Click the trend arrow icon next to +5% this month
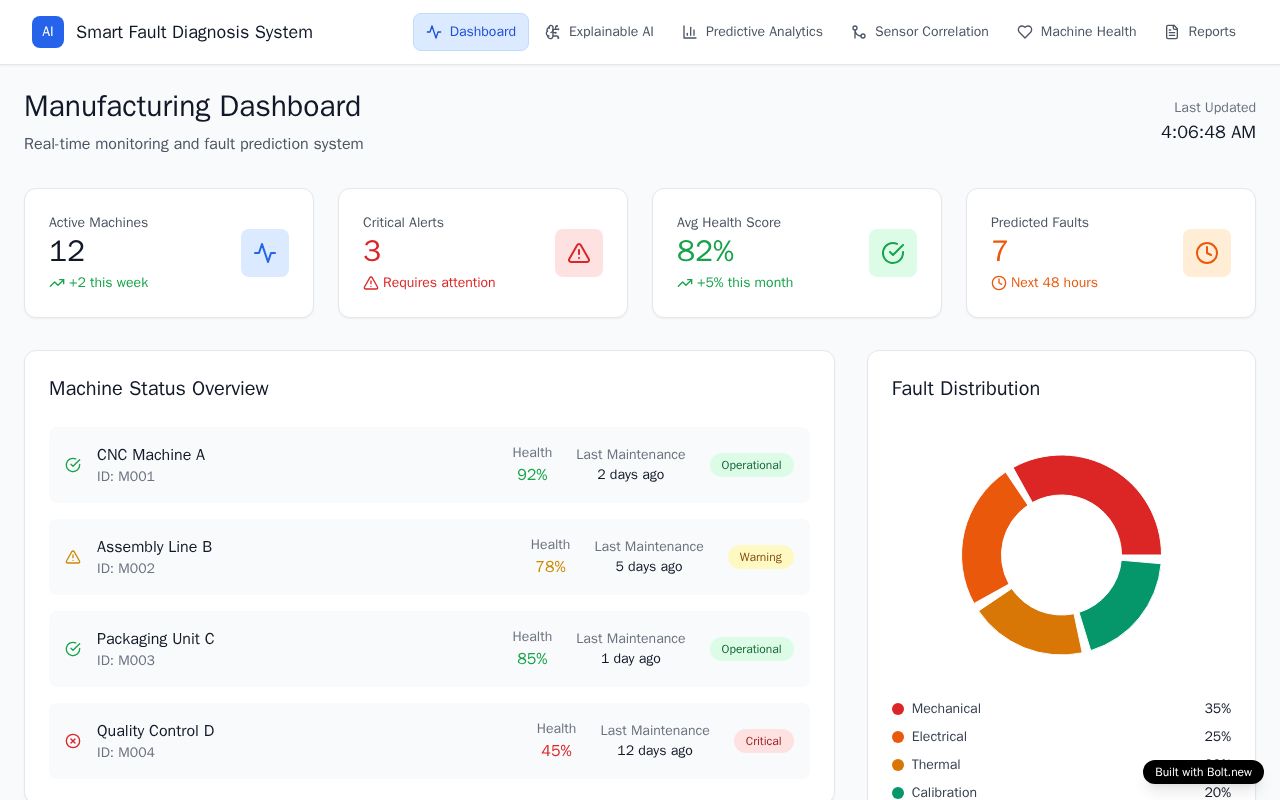Viewport: 1280px width, 800px height. click(x=685, y=283)
